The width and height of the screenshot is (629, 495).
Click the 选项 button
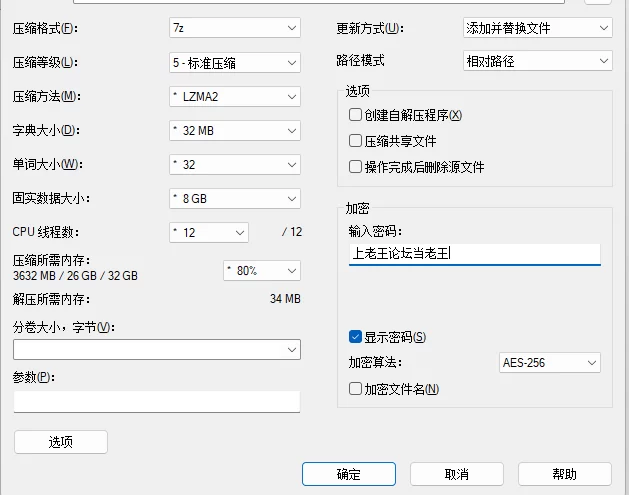click(x=60, y=442)
